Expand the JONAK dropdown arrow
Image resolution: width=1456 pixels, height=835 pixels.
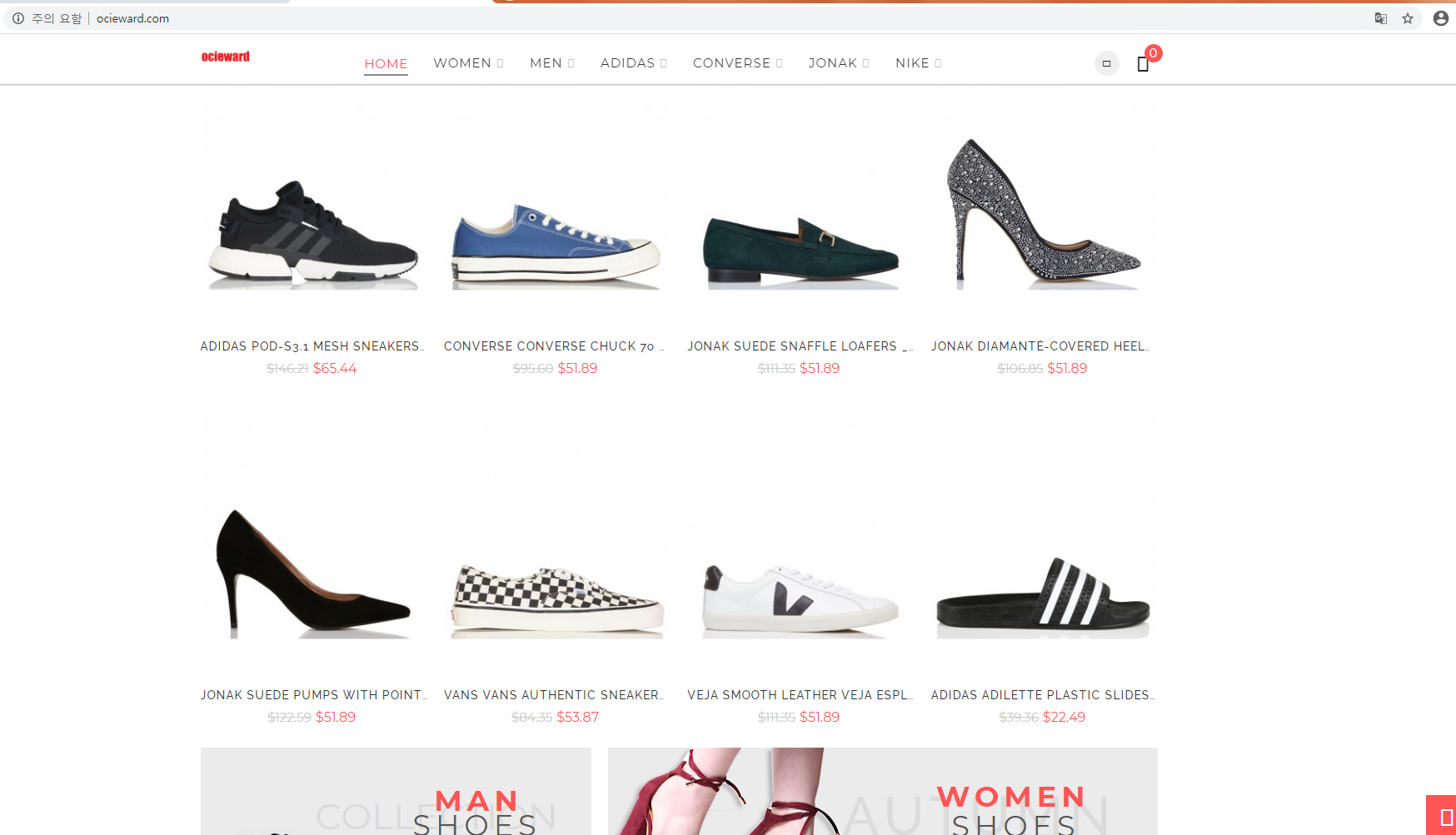click(x=866, y=63)
